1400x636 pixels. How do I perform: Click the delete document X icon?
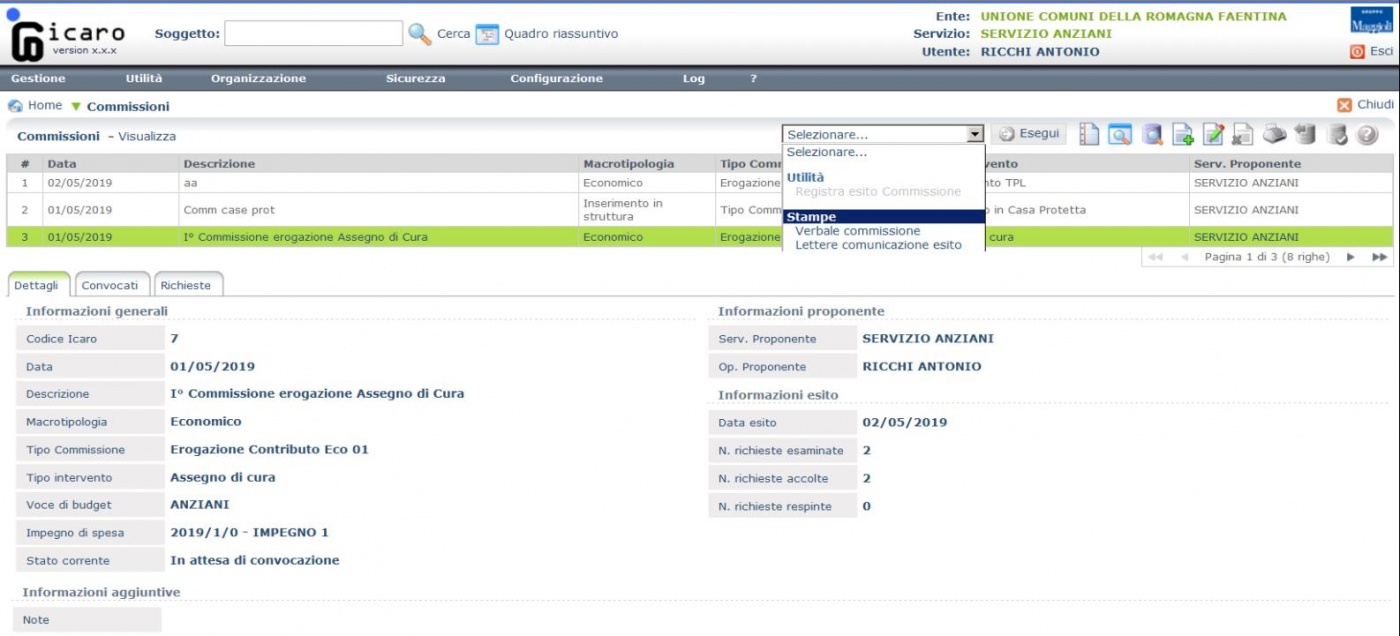pos(1243,134)
